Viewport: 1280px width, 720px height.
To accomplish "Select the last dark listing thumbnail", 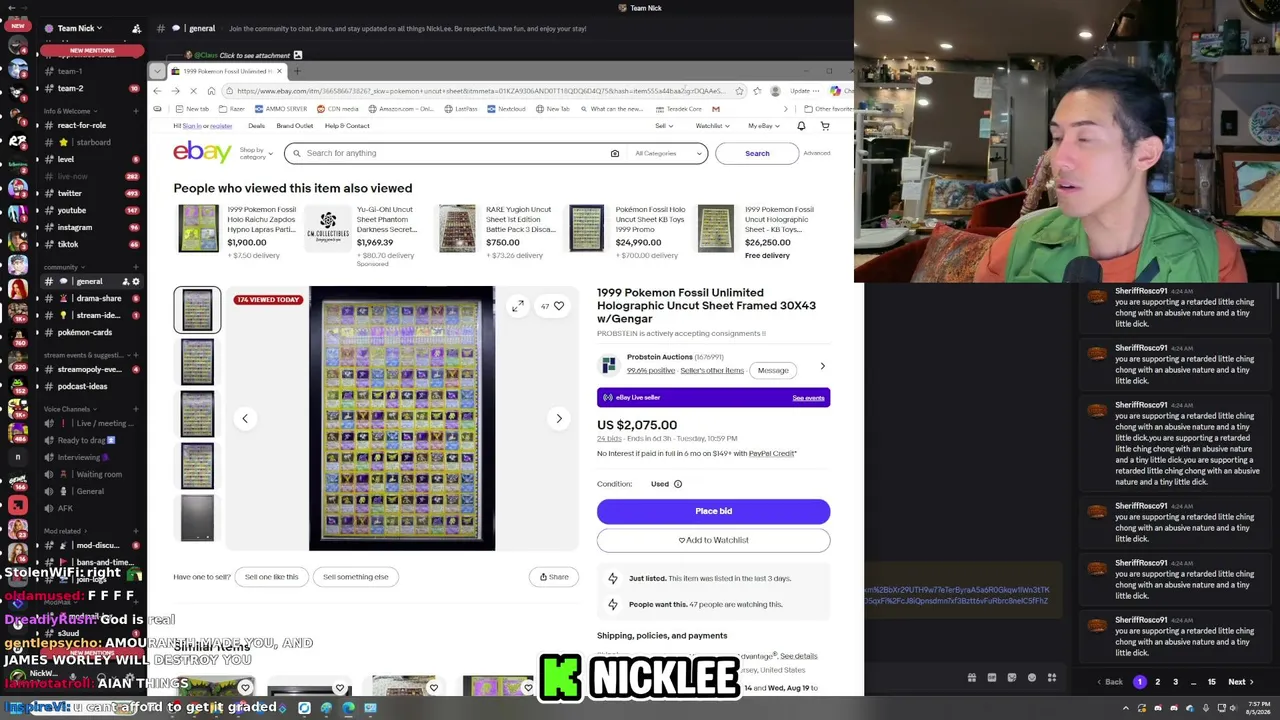I will point(197,518).
